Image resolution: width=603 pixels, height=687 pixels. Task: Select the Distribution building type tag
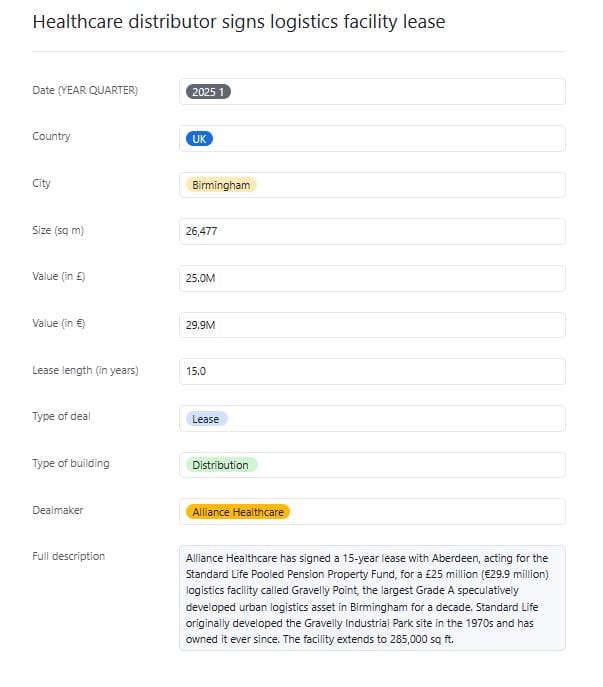point(221,465)
